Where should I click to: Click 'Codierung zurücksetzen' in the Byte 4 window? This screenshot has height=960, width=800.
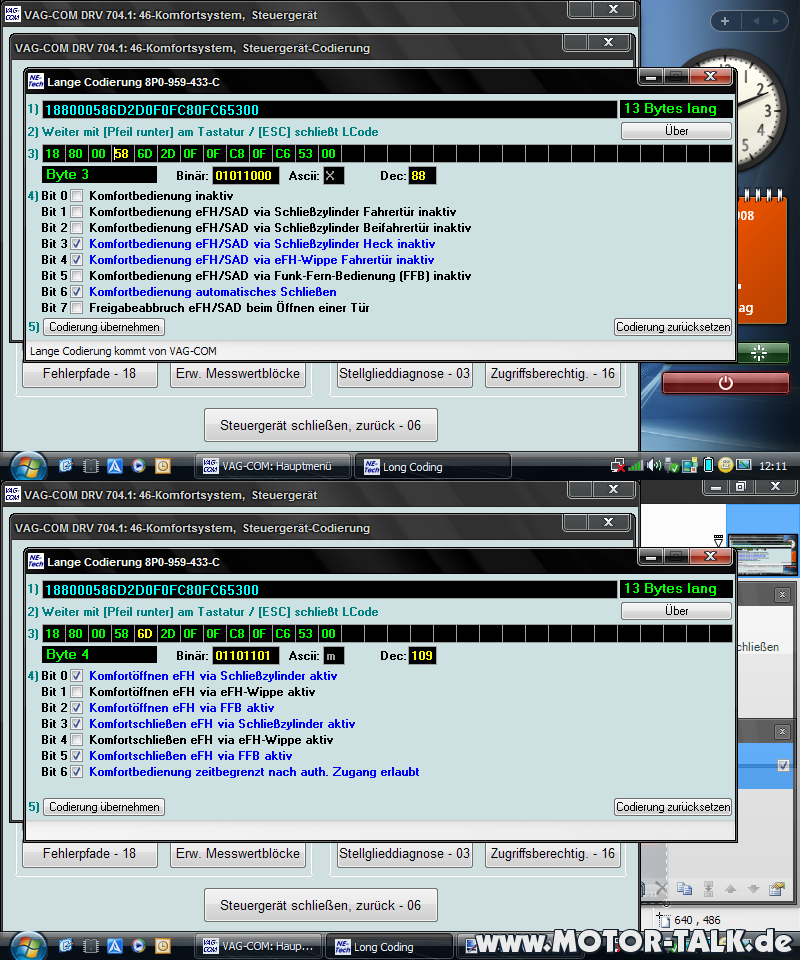click(673, 807)
